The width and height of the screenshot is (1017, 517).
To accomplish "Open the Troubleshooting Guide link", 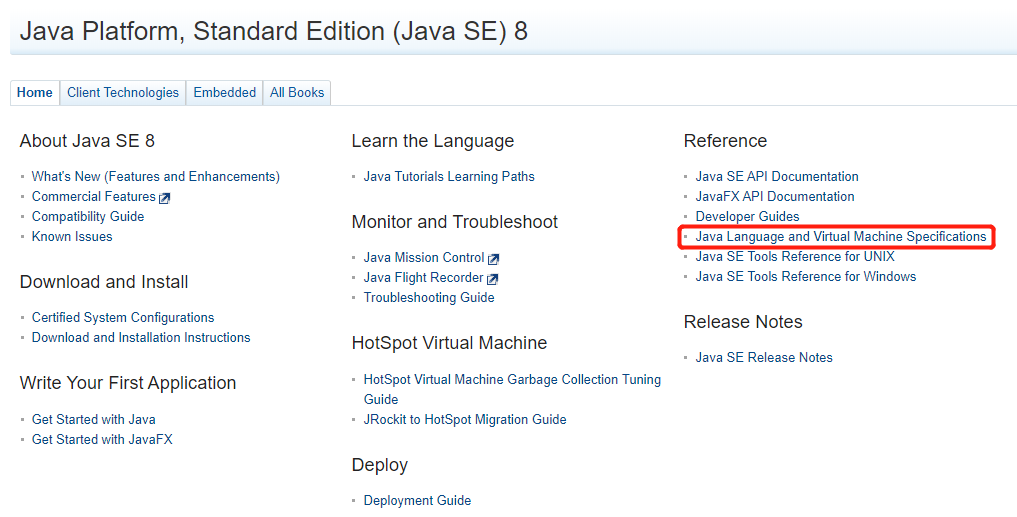I will 429,298.
